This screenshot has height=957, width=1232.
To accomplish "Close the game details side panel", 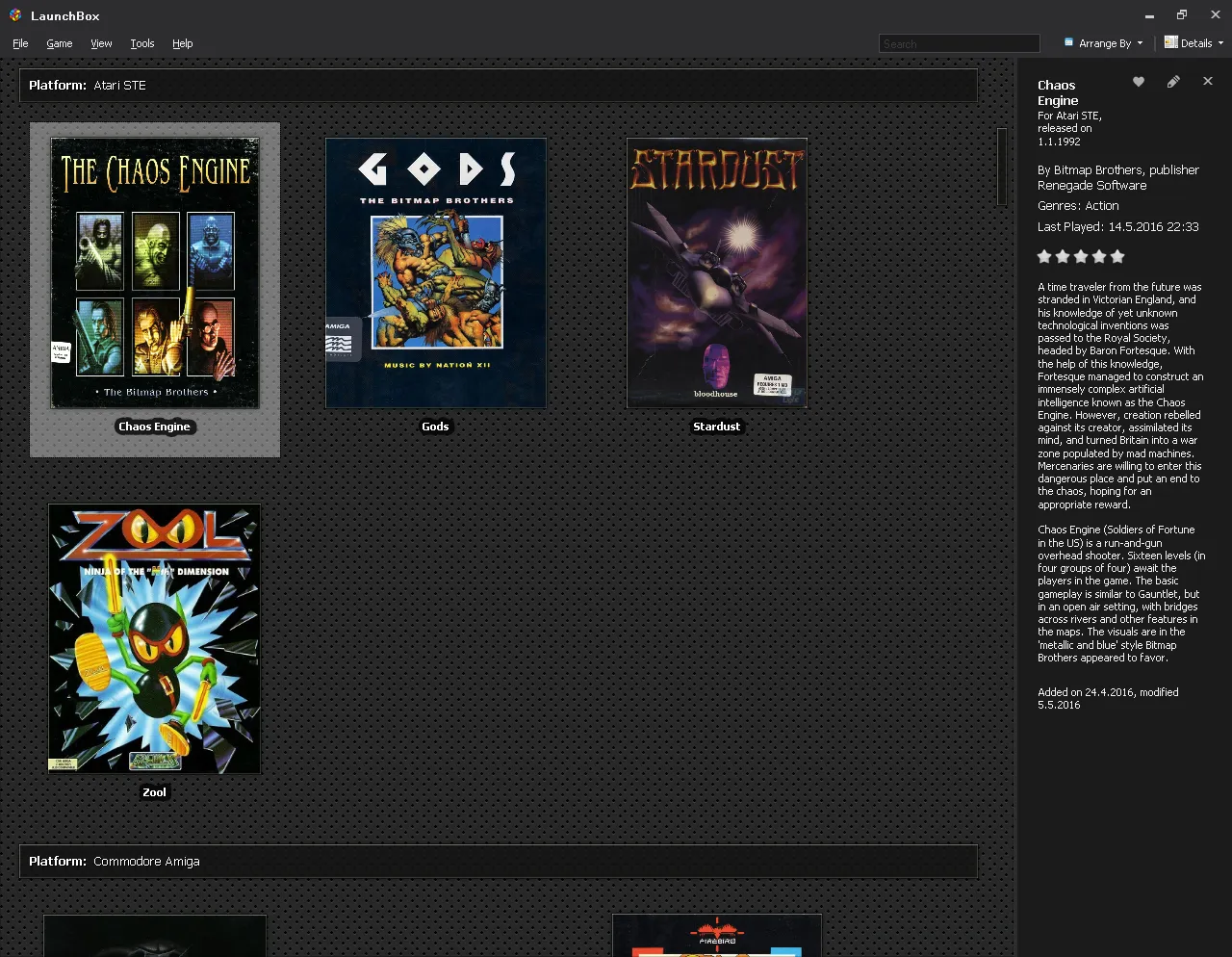I will [x=1208, y=82].
